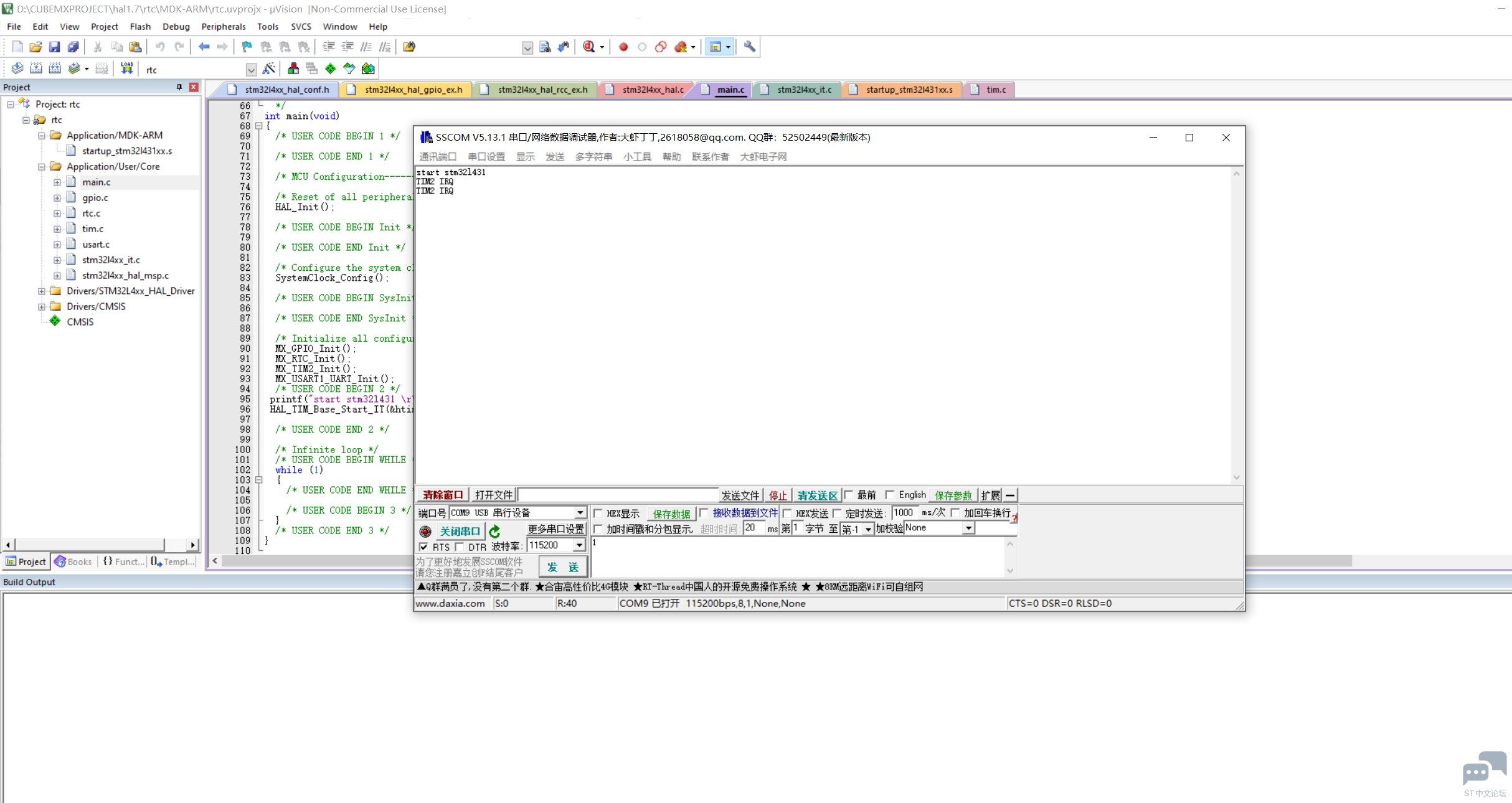The height and width of the screenshot is (803, 1512).
Task: Click the Select Software Packs icon
Action: click(x=349, y=68)
